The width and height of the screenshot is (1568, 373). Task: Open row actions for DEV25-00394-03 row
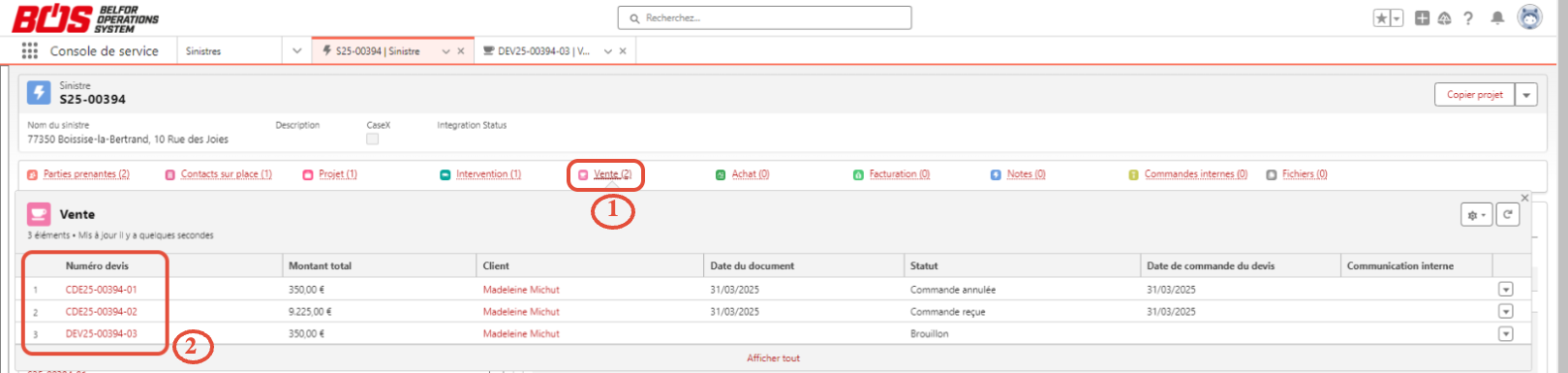pos(1505,333)
